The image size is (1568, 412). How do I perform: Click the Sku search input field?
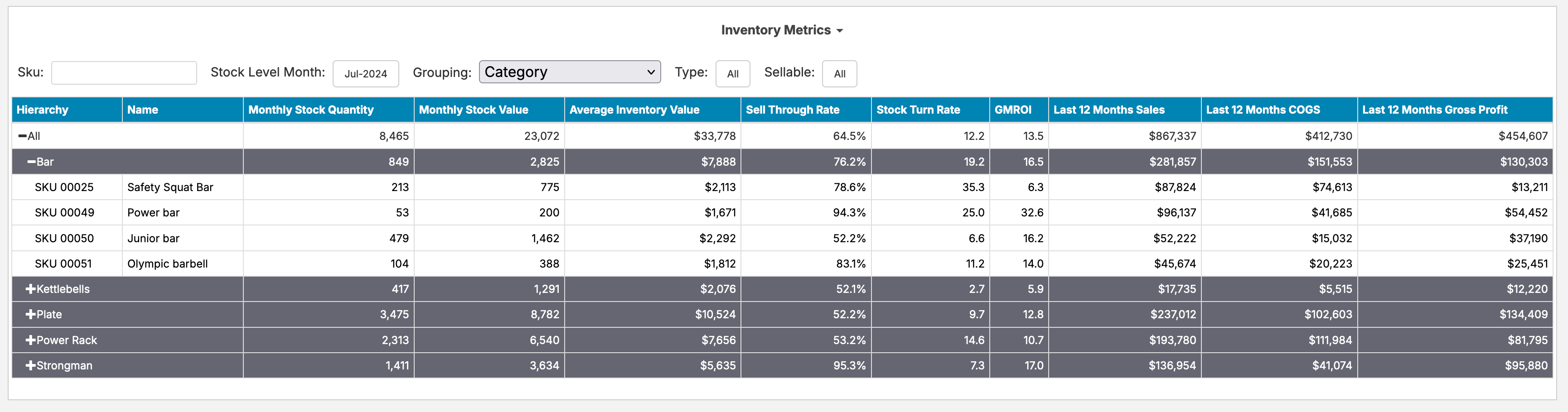pyautogui.click(x=124, y=73)
